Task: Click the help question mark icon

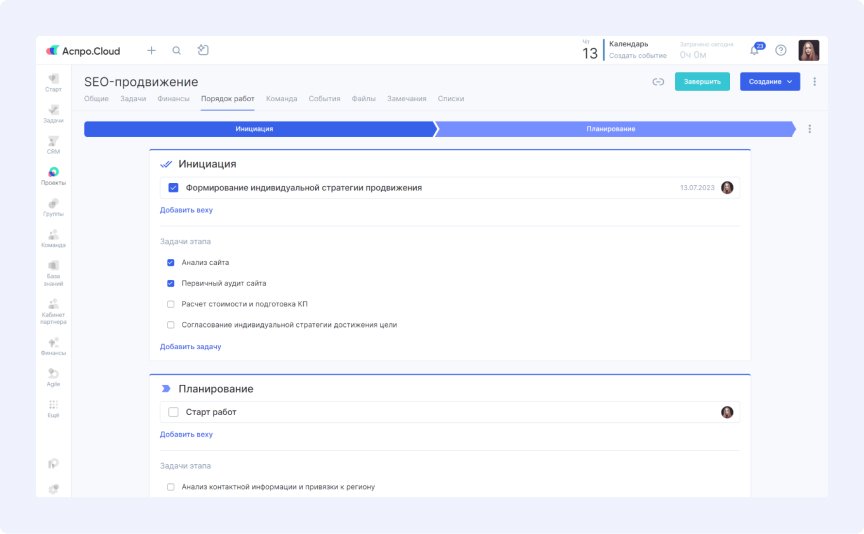Action: point(781,50)
